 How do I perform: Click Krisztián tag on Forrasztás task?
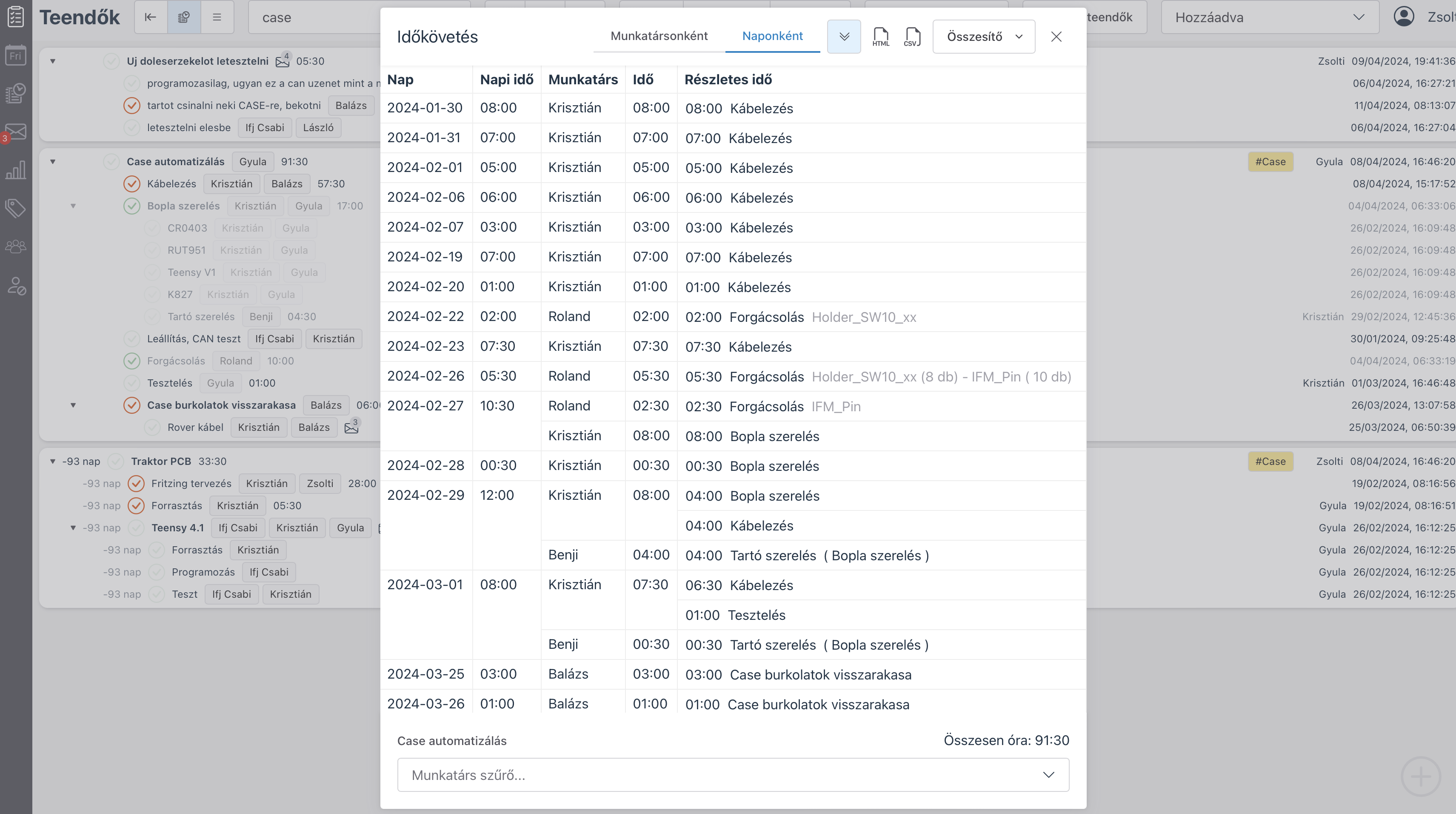point(237,506)
